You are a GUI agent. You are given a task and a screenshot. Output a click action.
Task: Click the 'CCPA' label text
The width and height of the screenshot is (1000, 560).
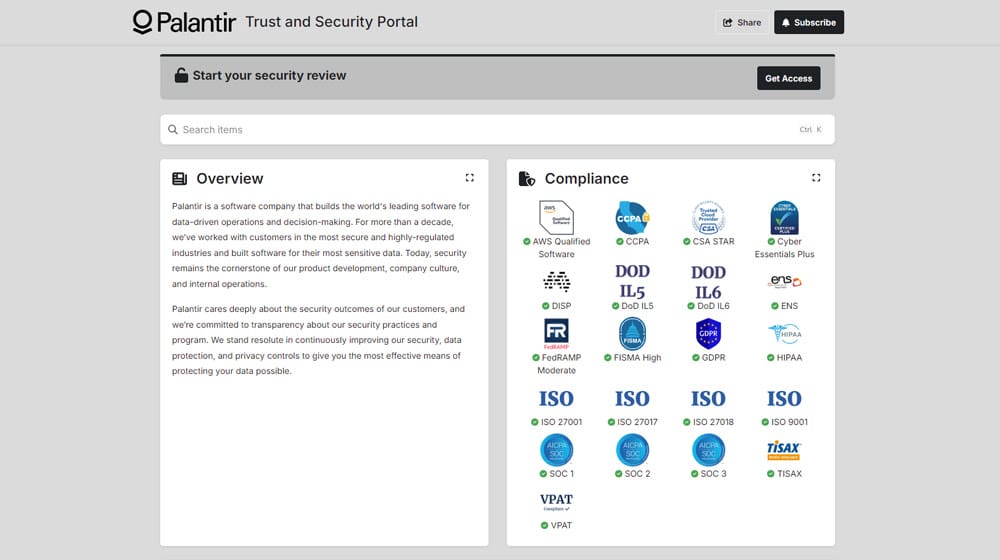(x=637, y=241)
